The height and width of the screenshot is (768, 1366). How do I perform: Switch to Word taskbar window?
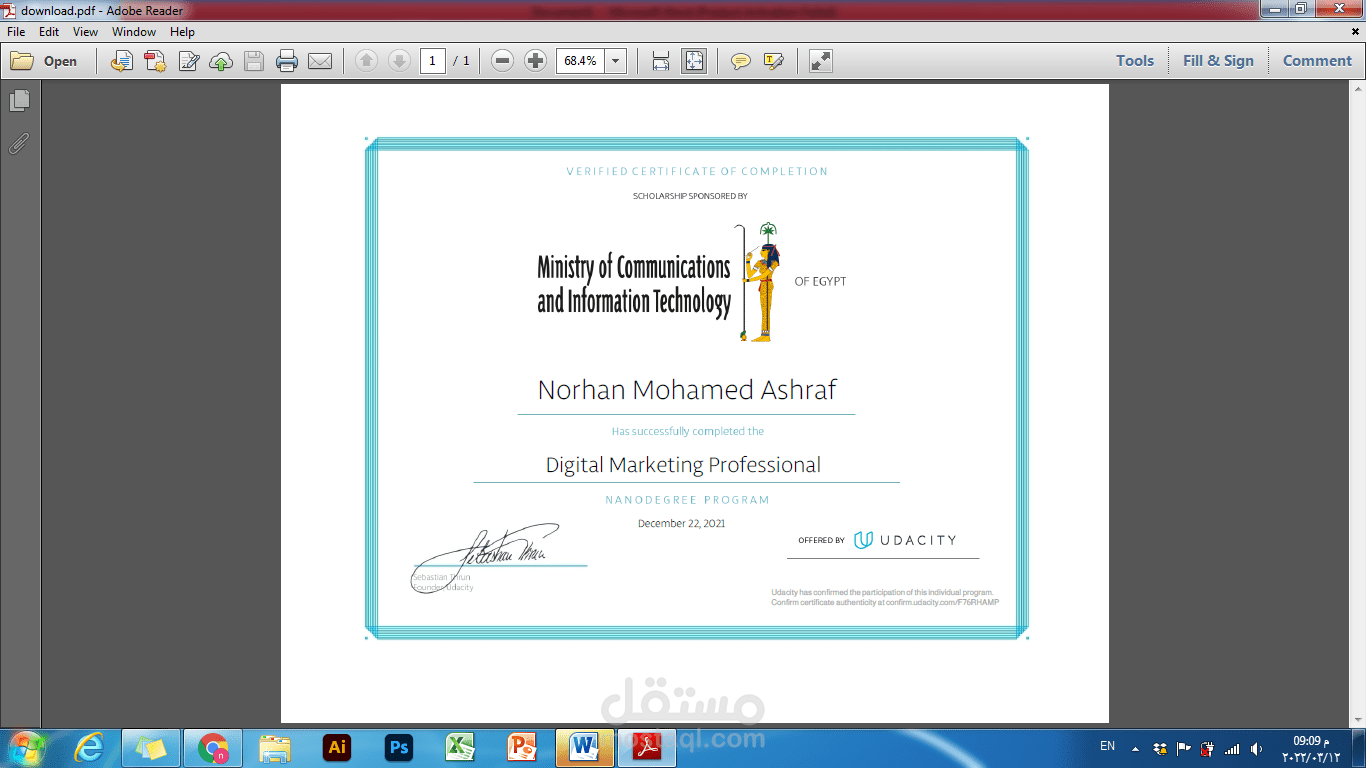point(584,747)
